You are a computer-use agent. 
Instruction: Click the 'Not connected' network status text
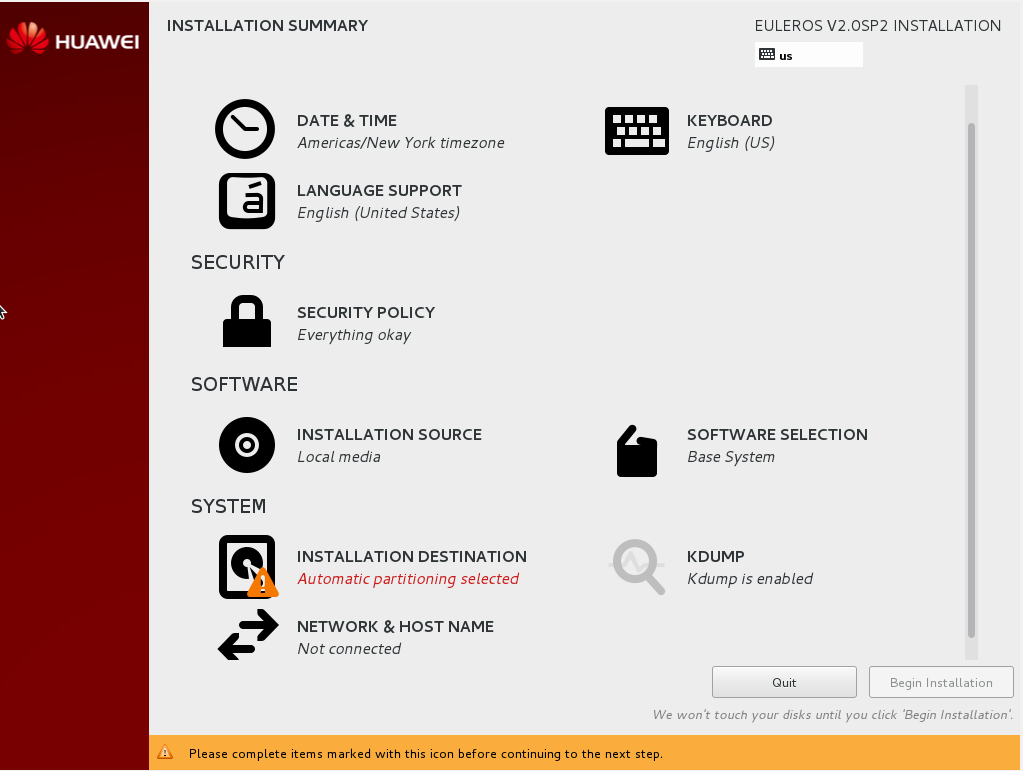tap(351, 648)
